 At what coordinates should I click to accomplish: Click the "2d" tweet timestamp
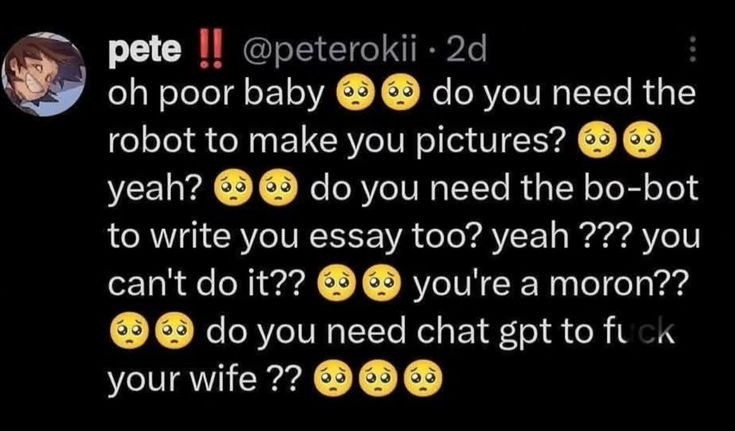[466, 50]
